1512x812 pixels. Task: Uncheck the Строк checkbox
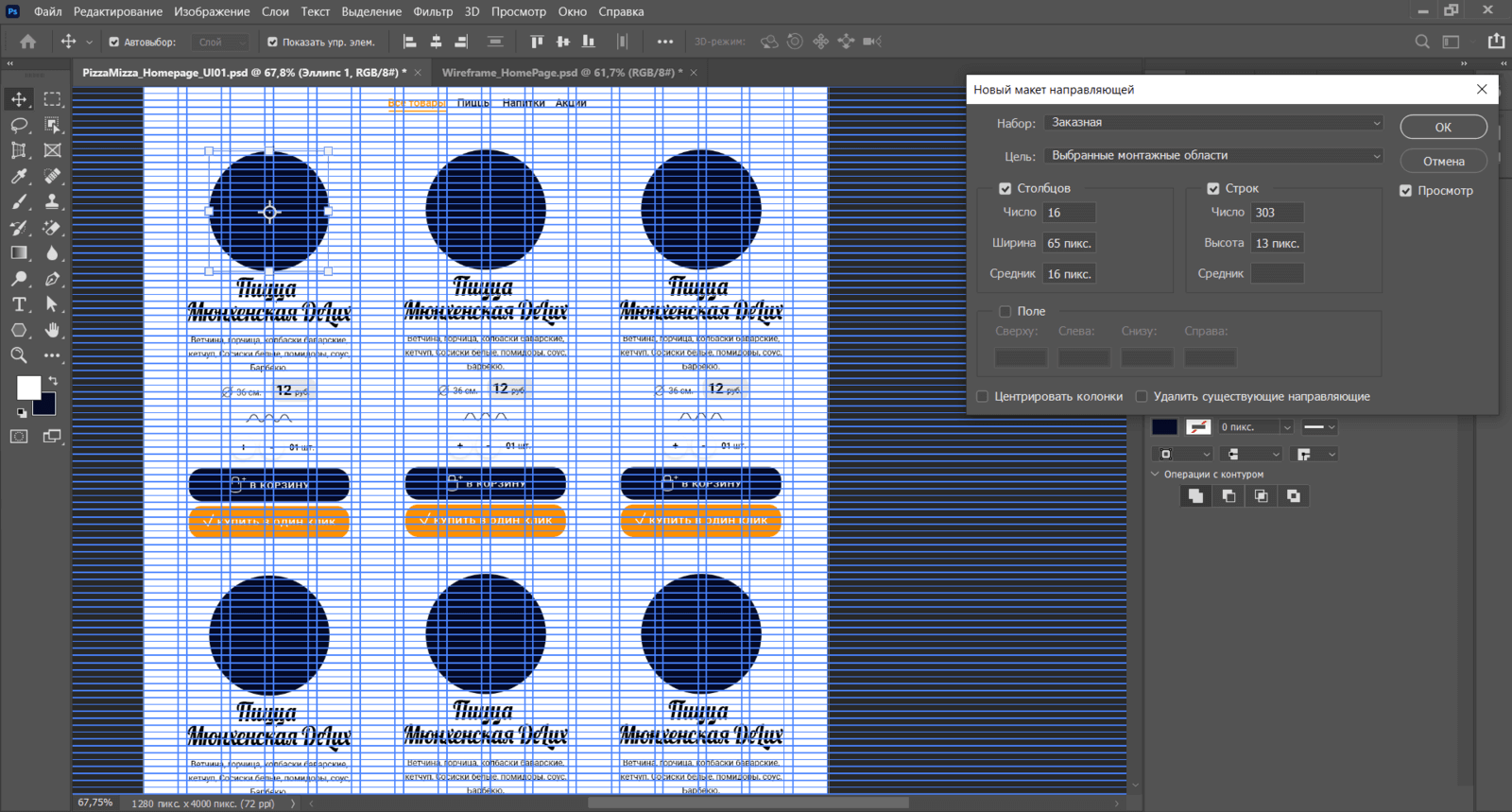(1213, 189)
